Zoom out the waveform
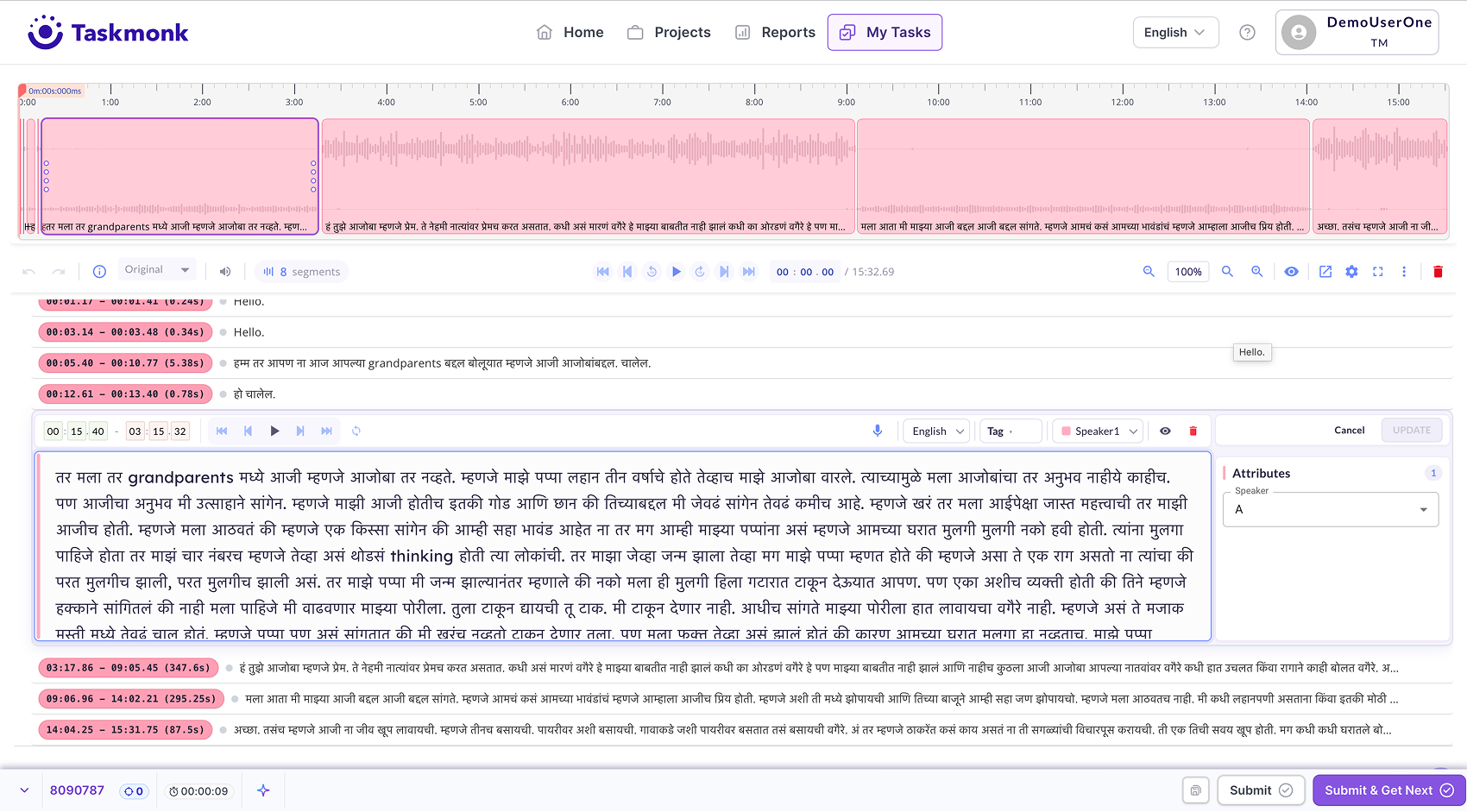This screenshot has width=1467, height=812. tap(1149, 271)
